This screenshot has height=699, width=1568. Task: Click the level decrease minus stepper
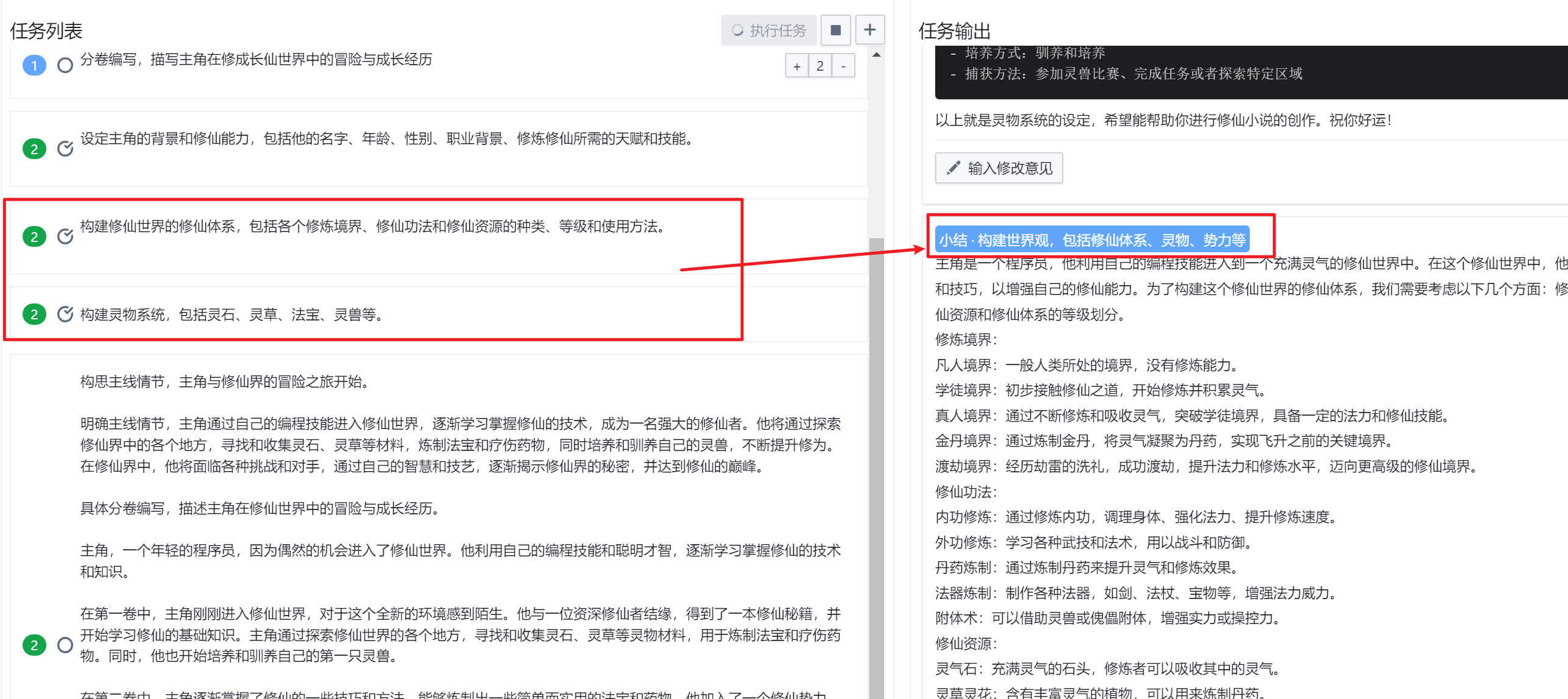tap(843, 66)
